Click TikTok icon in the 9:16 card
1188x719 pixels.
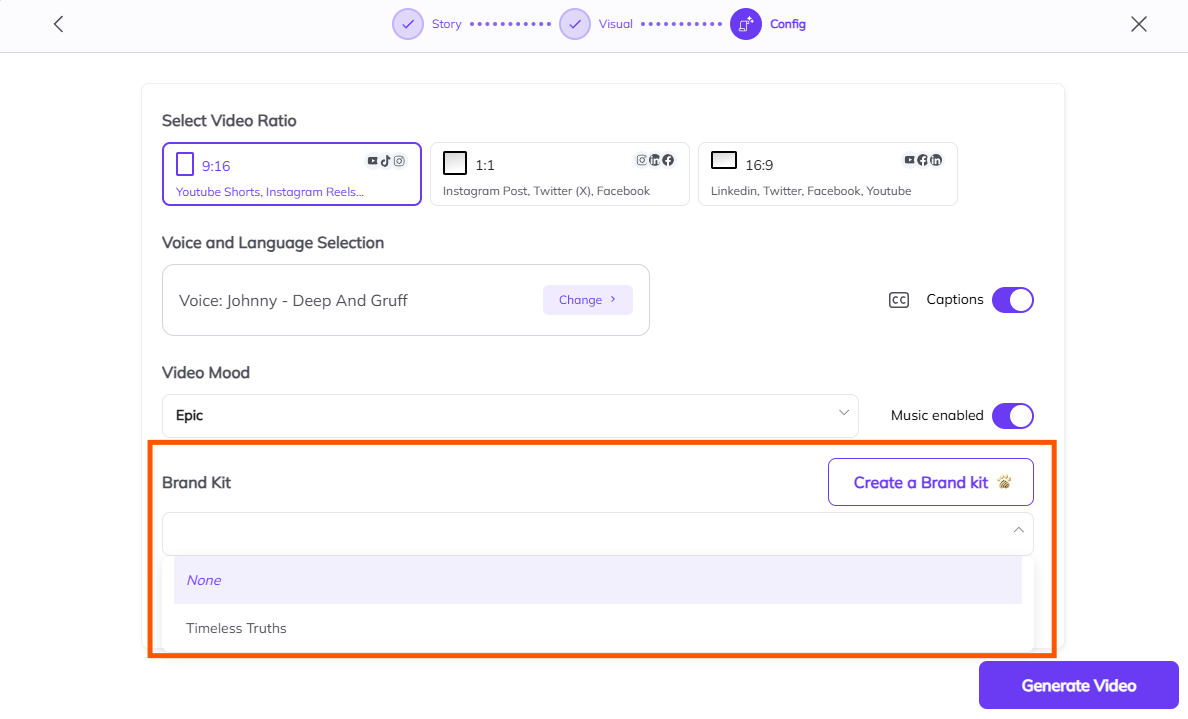(386, 161)
